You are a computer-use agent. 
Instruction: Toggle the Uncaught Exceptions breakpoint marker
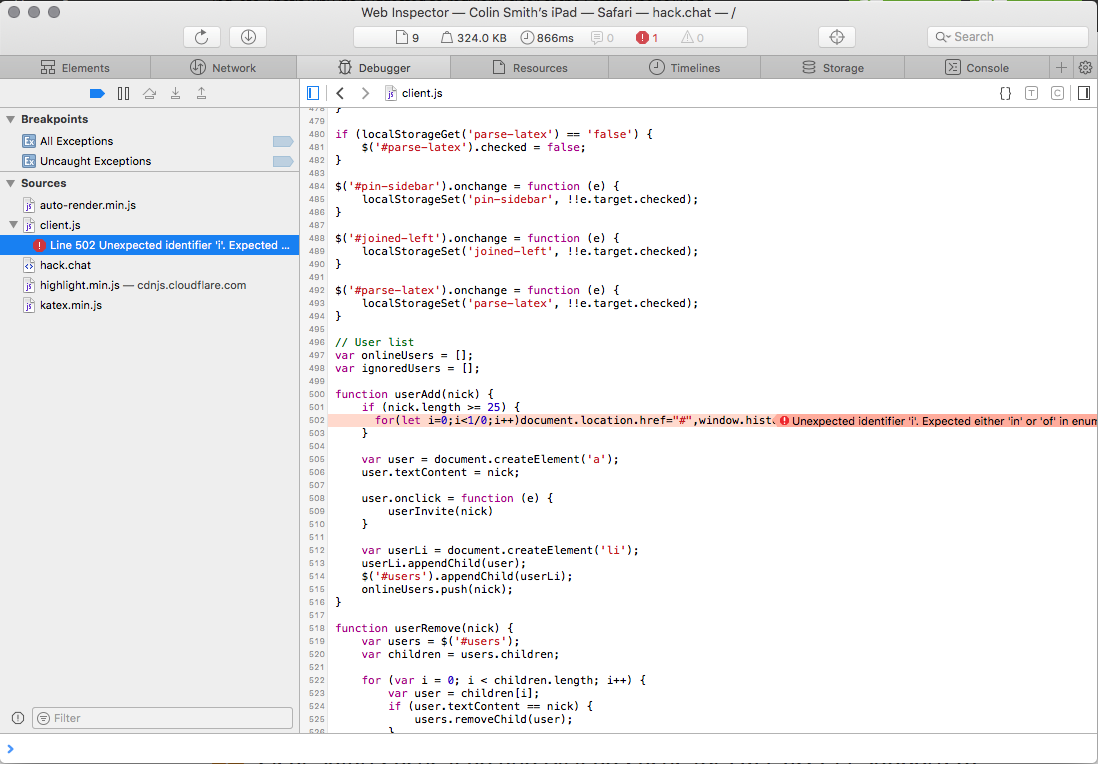tap(283, 161)
